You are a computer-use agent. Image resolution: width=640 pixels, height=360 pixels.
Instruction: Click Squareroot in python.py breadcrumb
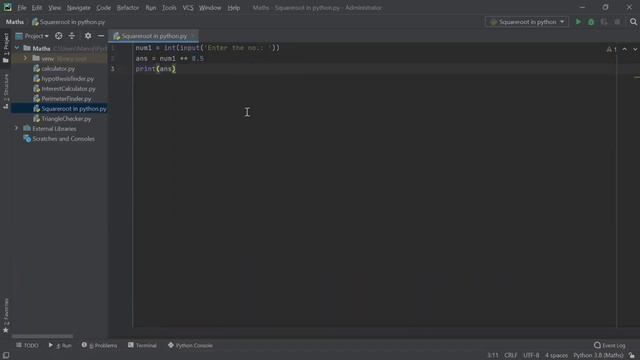click(69, 22)
